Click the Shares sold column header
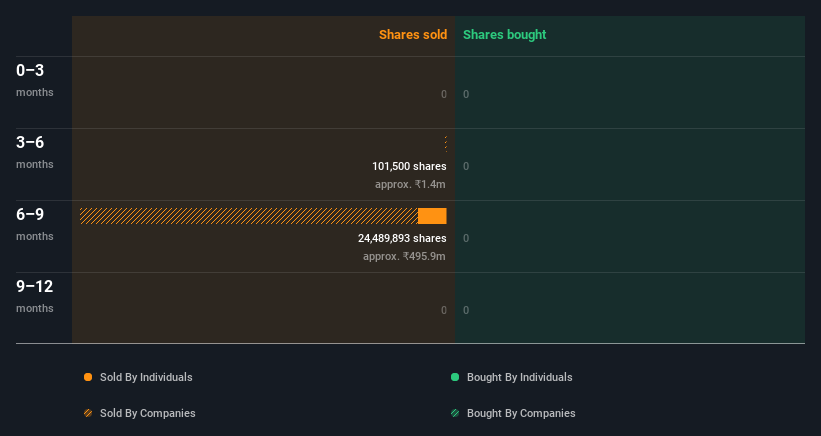Viewport: 821px width, 436px height. pyautogui.click(x=413, y=35)
